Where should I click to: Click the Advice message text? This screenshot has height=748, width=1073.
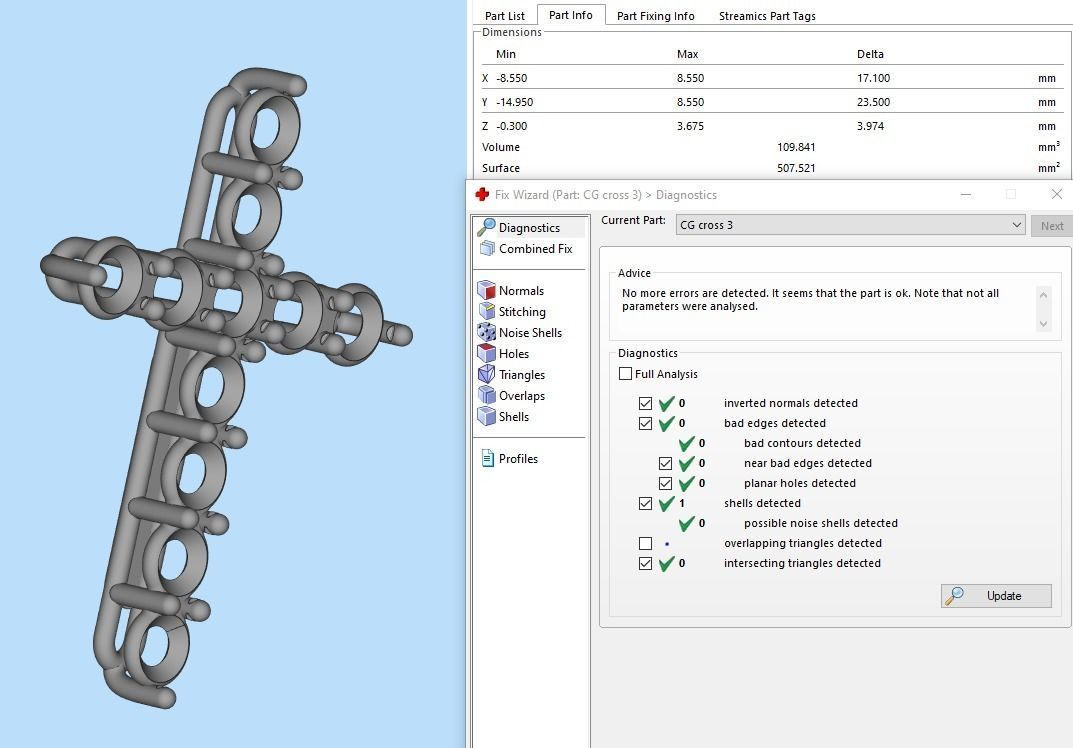(810, 300)
